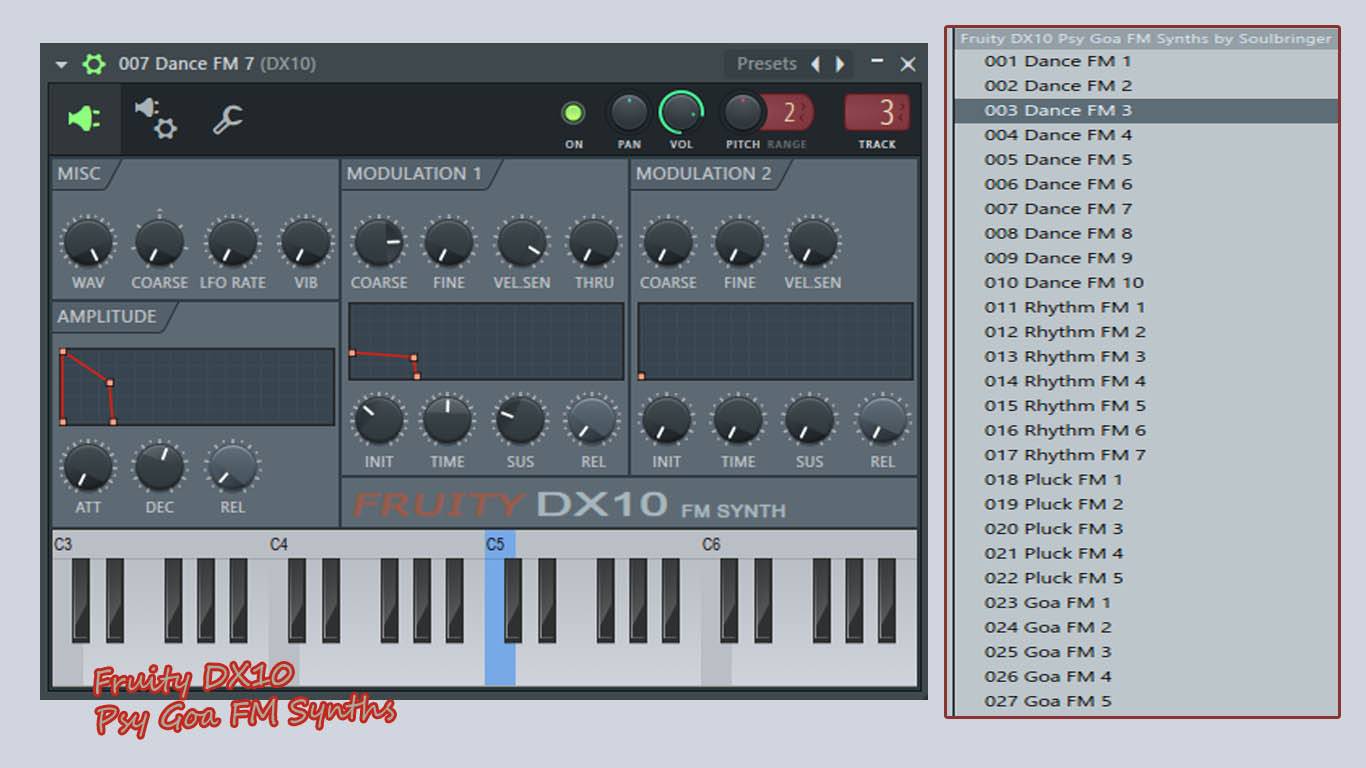The height and width of the screenshot is (768, 1366).
Task: Select preset 005 Dance FM 5
Action: (1146, 159)
